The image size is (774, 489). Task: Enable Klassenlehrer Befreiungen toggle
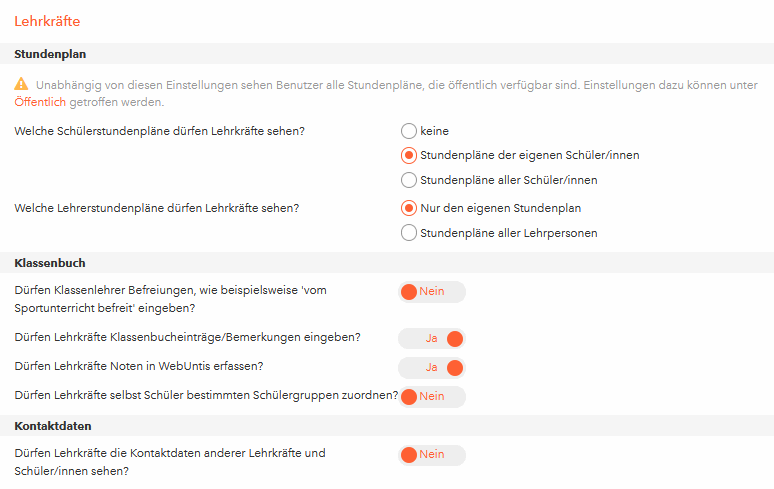pyautogui.click(x=432, y=292)
